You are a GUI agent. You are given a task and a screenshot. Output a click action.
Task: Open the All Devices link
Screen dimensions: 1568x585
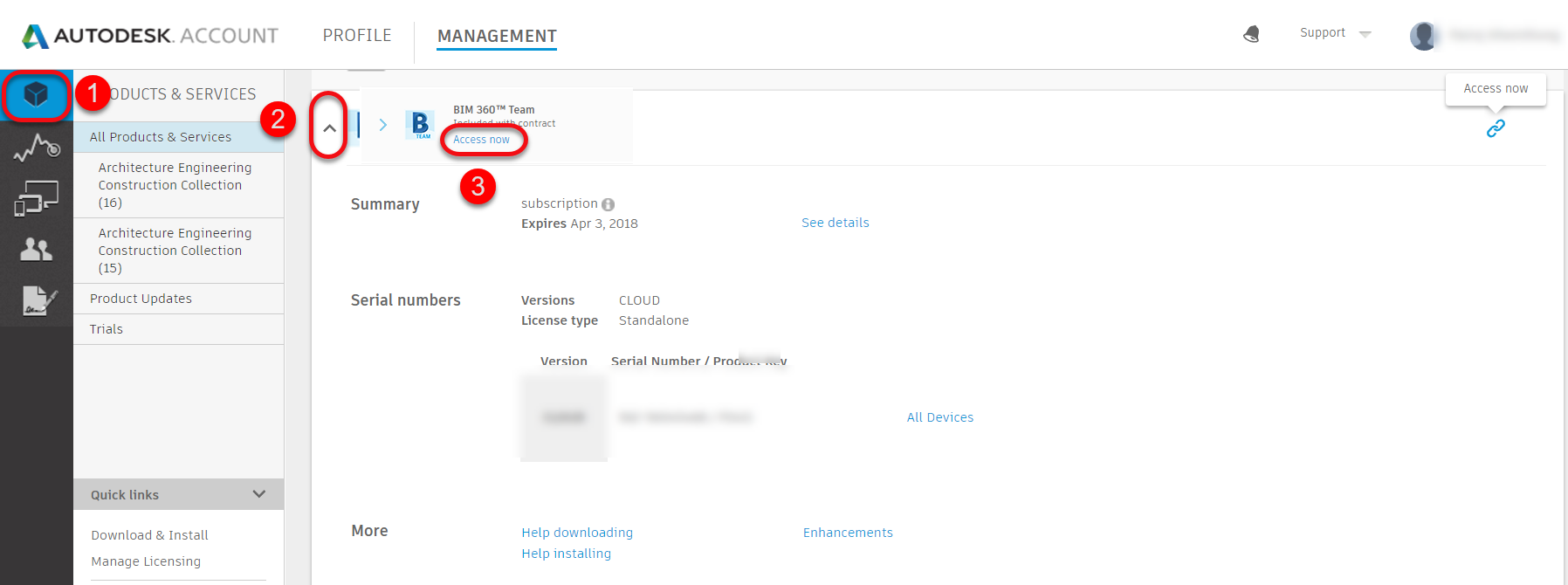coord(940,417)
